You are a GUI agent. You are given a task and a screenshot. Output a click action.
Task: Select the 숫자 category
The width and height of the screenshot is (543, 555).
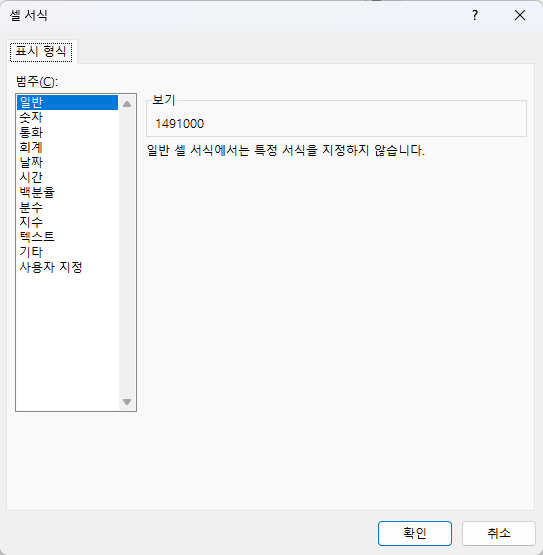point(67,117)
